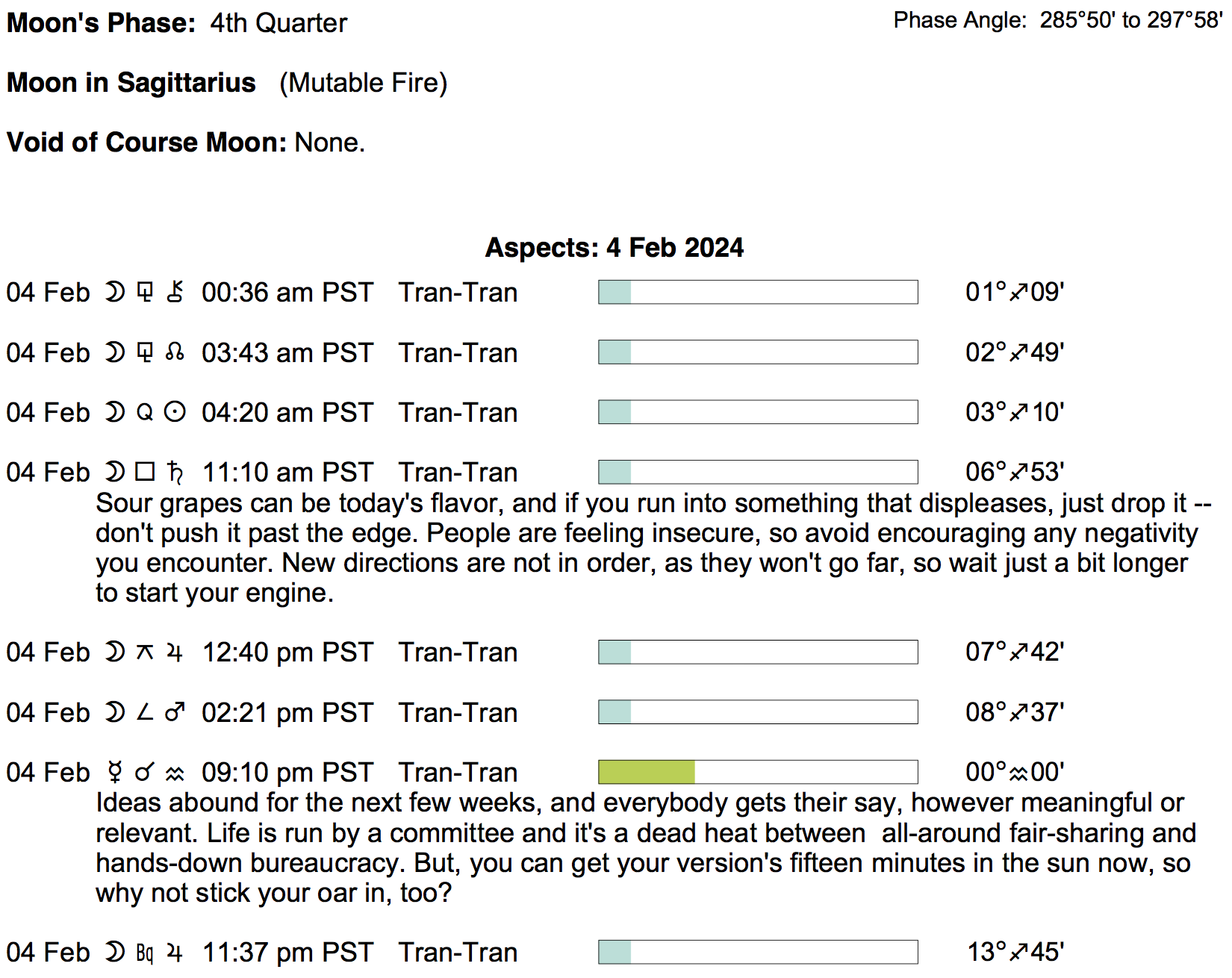Click the 13°45' Sagittarius position value
The width and height of the screenshot is (1232, 978).
pyautogui.click(x=1015, y=952)
